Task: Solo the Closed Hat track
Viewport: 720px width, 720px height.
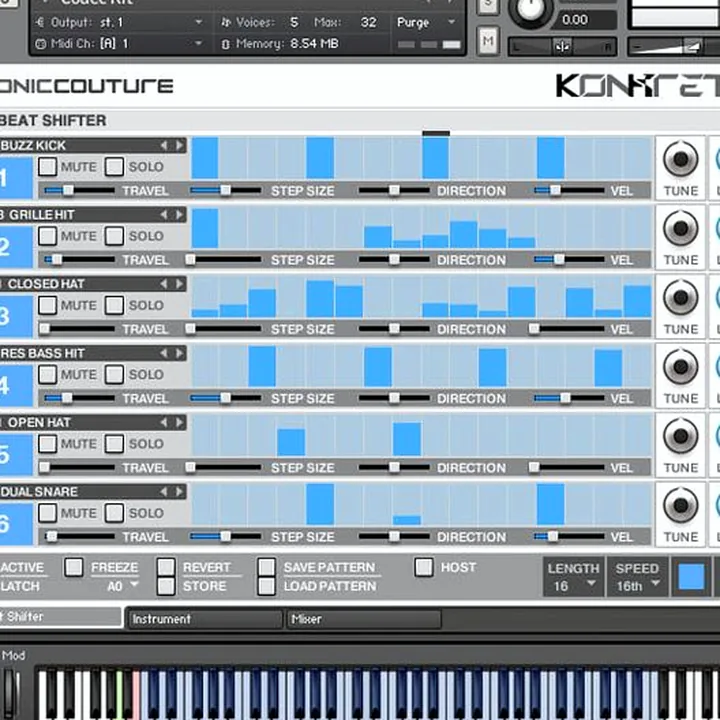Action: point(114,305)
